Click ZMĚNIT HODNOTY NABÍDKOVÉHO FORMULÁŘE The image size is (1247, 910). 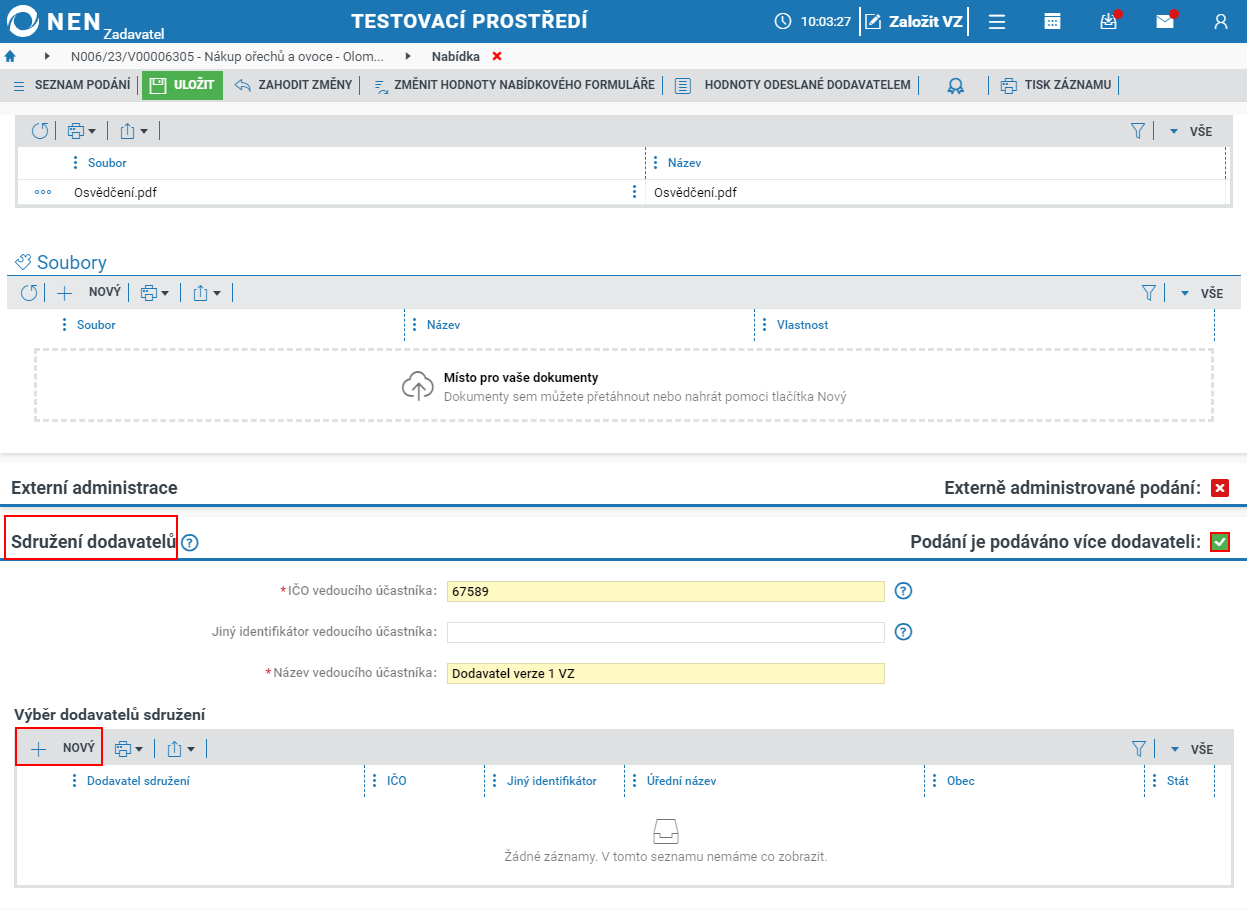point(514,85)
